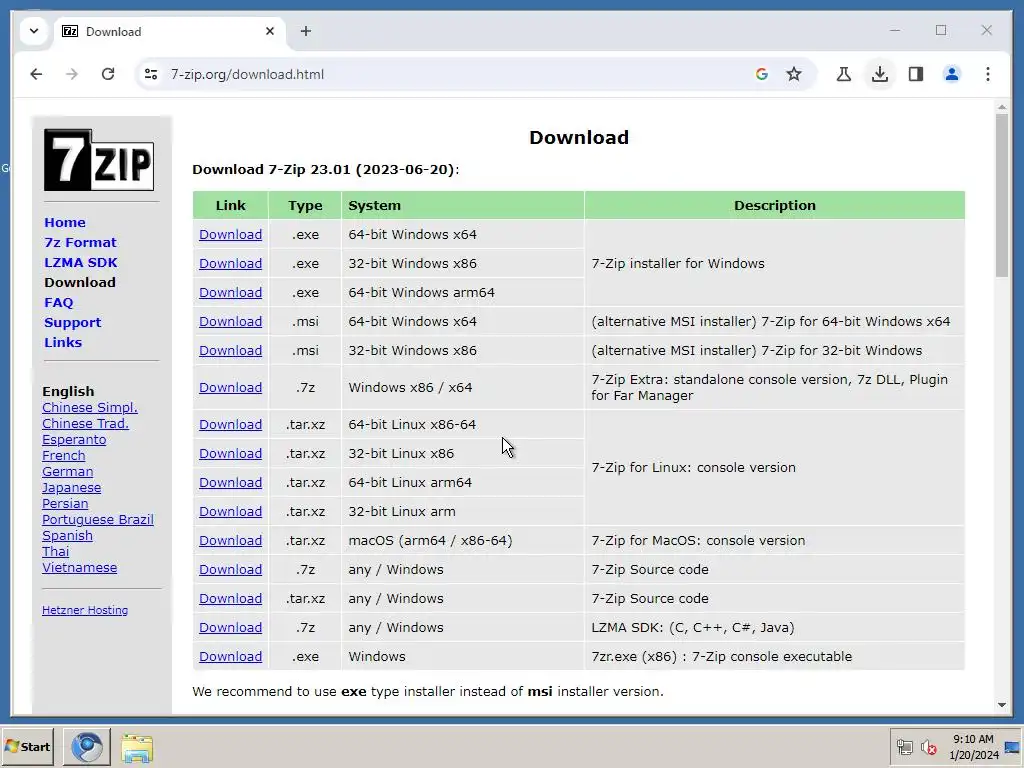Download the macOS tar.xz console version
This screenshot has height=768, width=1024.
[231, 541]
